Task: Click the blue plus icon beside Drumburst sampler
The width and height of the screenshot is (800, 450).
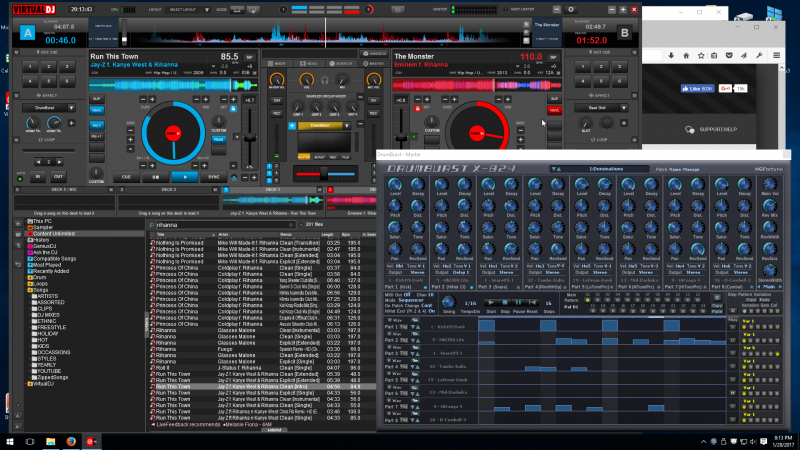Action: tap(292, 126)
